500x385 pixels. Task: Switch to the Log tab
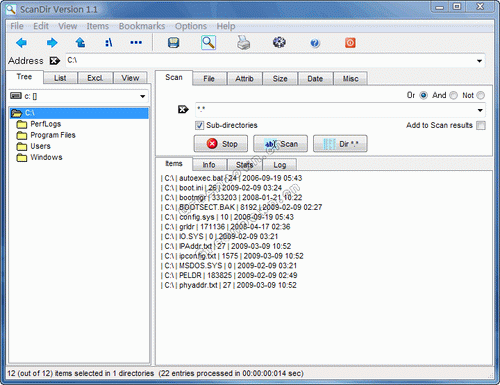click(280, 165)
